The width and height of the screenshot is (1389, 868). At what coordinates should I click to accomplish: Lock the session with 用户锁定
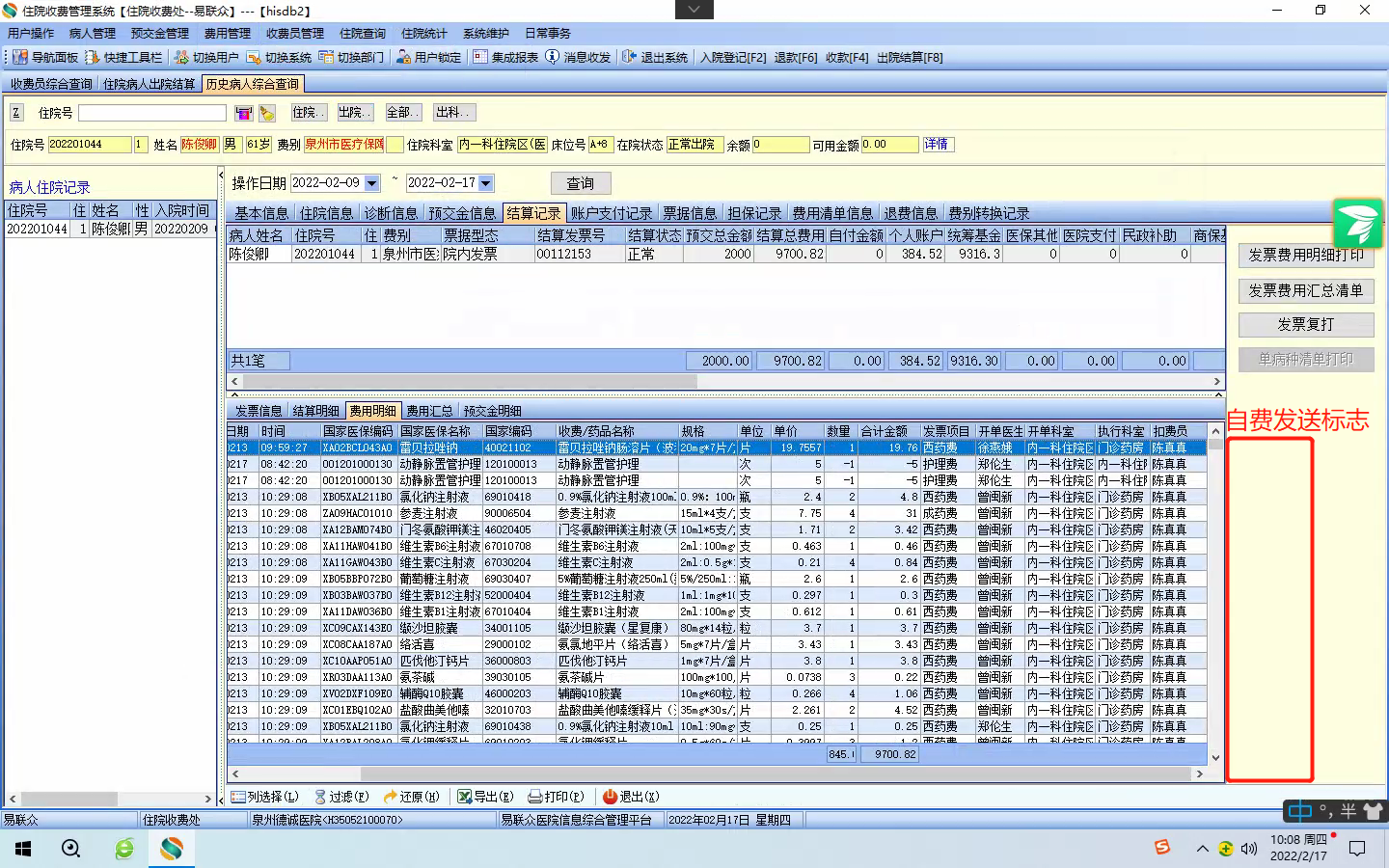(428, 58)
